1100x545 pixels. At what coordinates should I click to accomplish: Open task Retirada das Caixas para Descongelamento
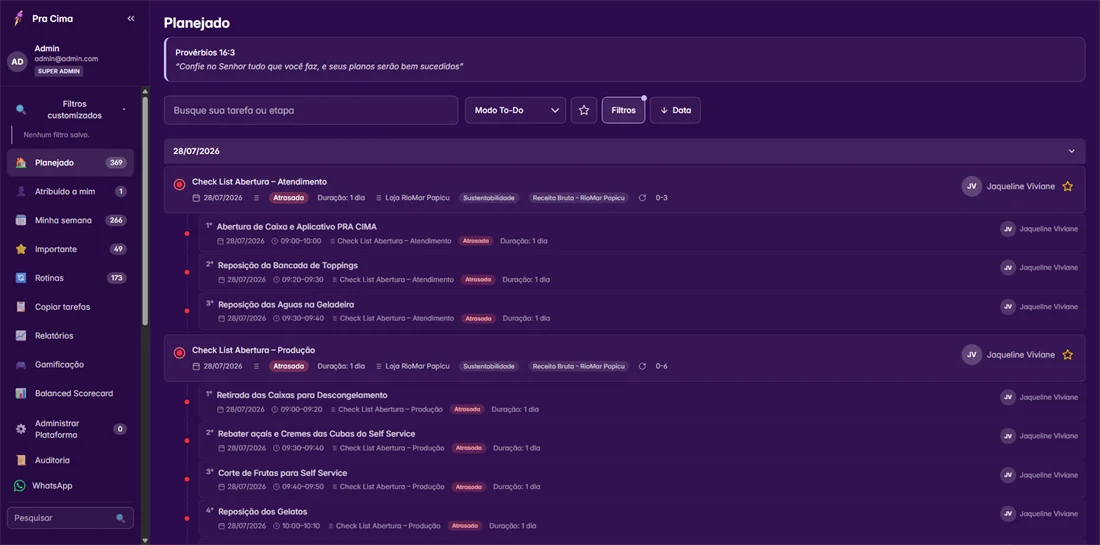302,395
